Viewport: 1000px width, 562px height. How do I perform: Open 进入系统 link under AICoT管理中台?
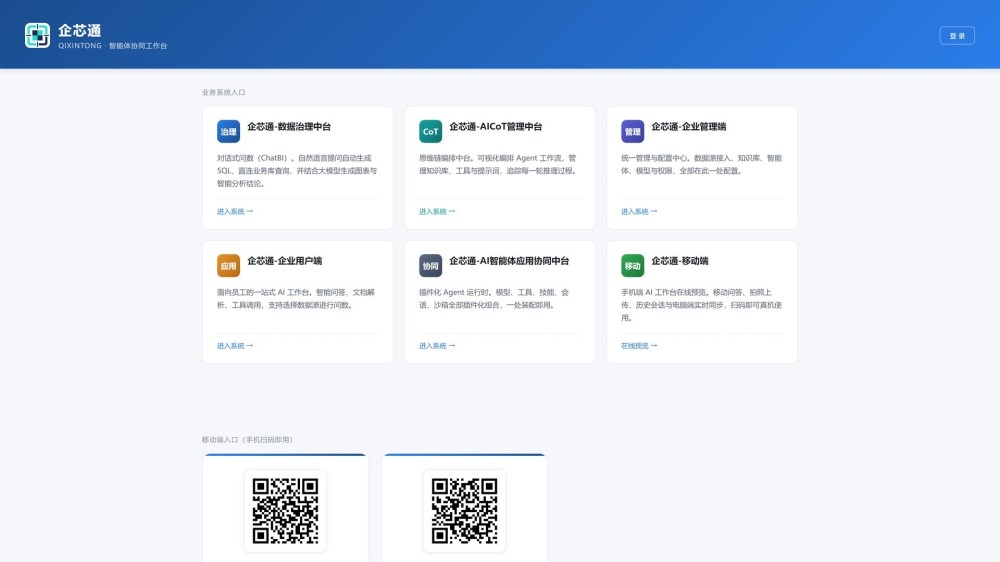point(437,212)
